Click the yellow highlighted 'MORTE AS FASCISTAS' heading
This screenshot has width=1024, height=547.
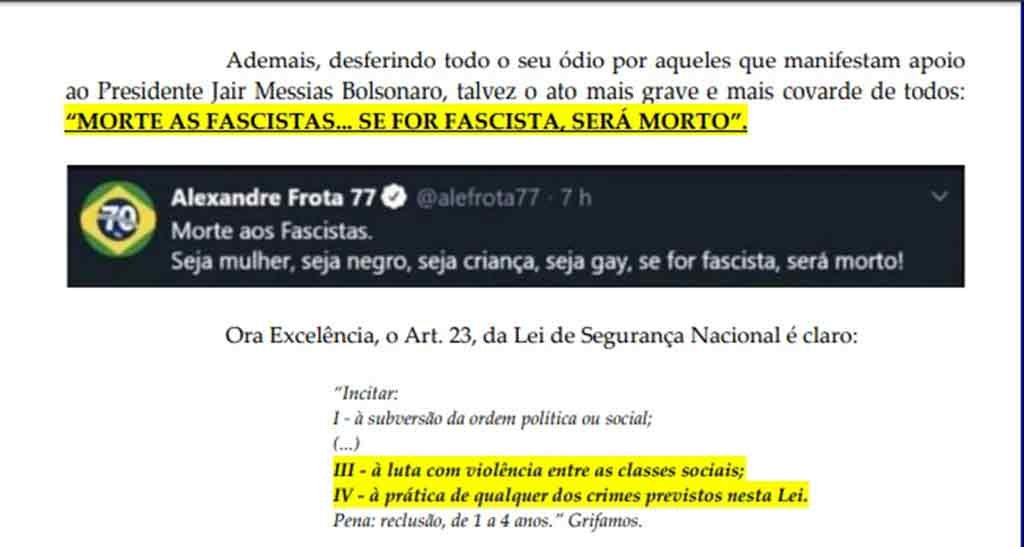point(406,121)
